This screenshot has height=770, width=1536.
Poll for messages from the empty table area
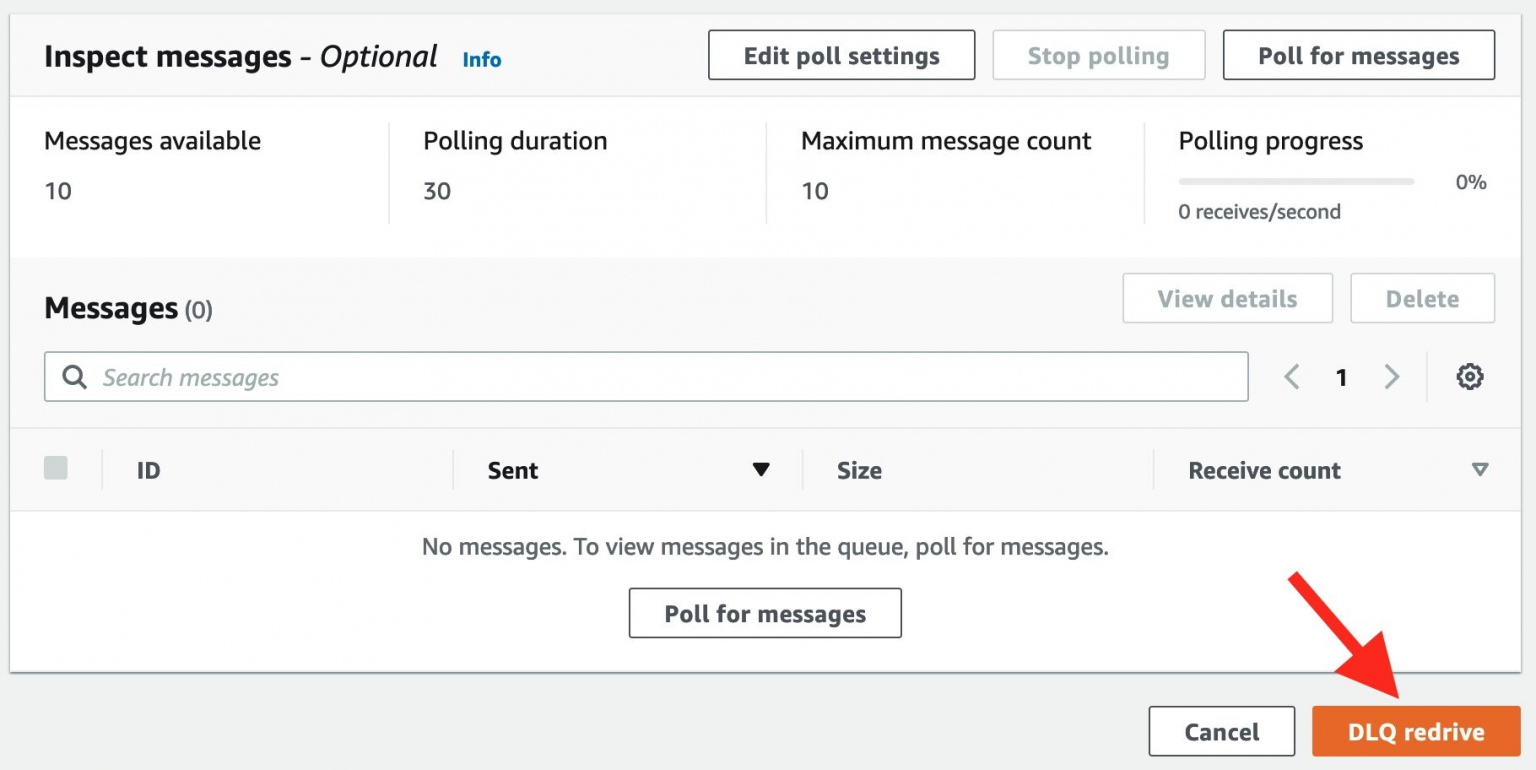coord(764,612)
